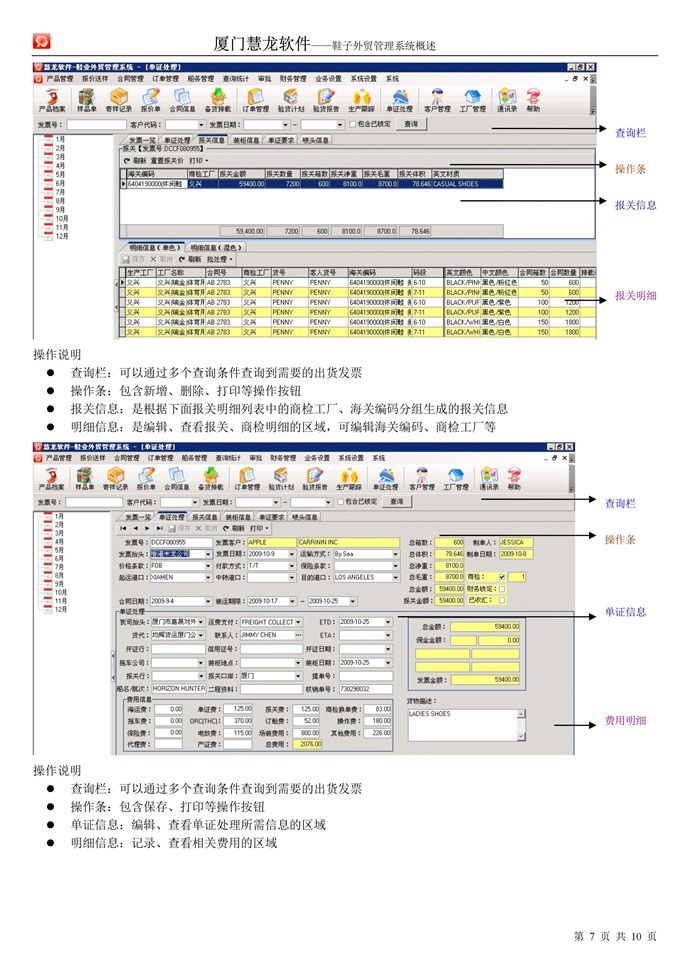Switch to the 明细信息（混色） tab

pos(214,248)
